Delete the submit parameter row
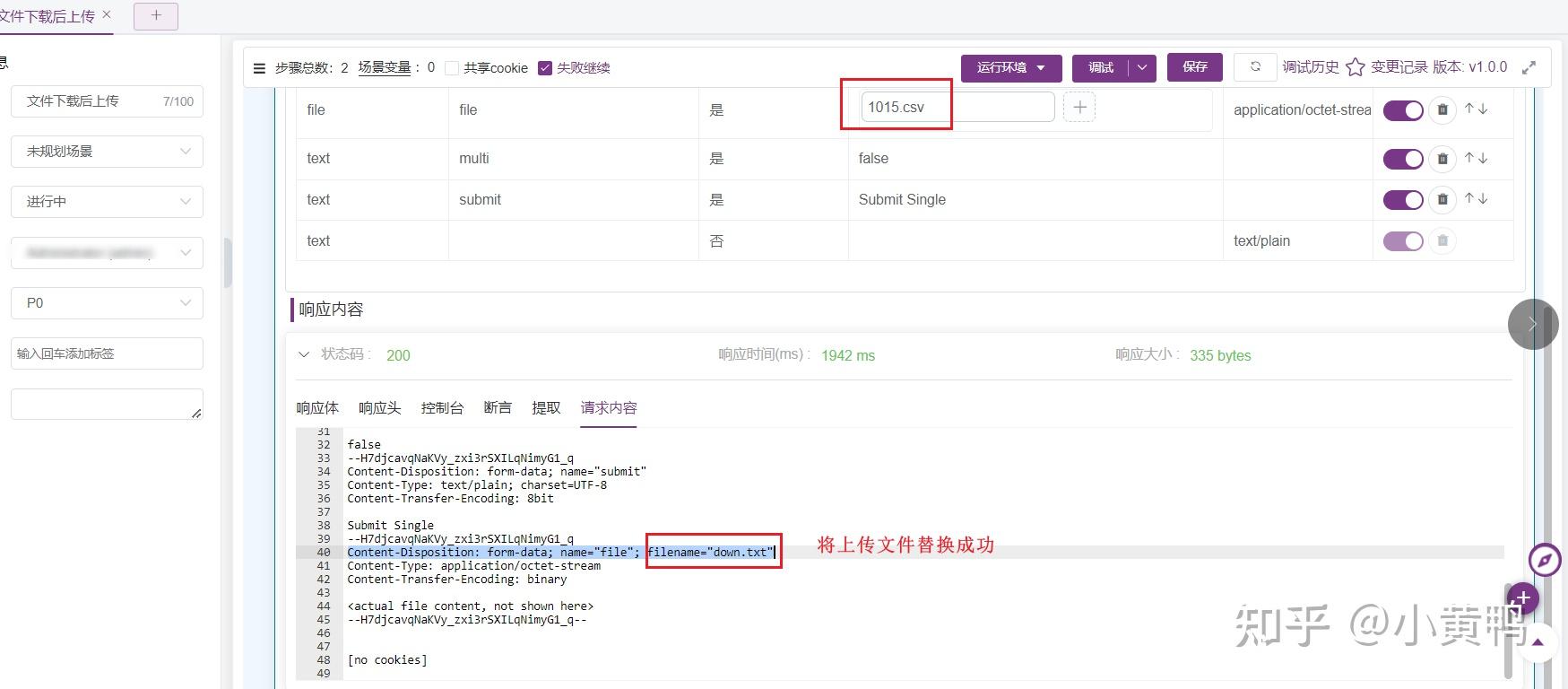This screenshot has width=1568, height=689. point(1442,199)
